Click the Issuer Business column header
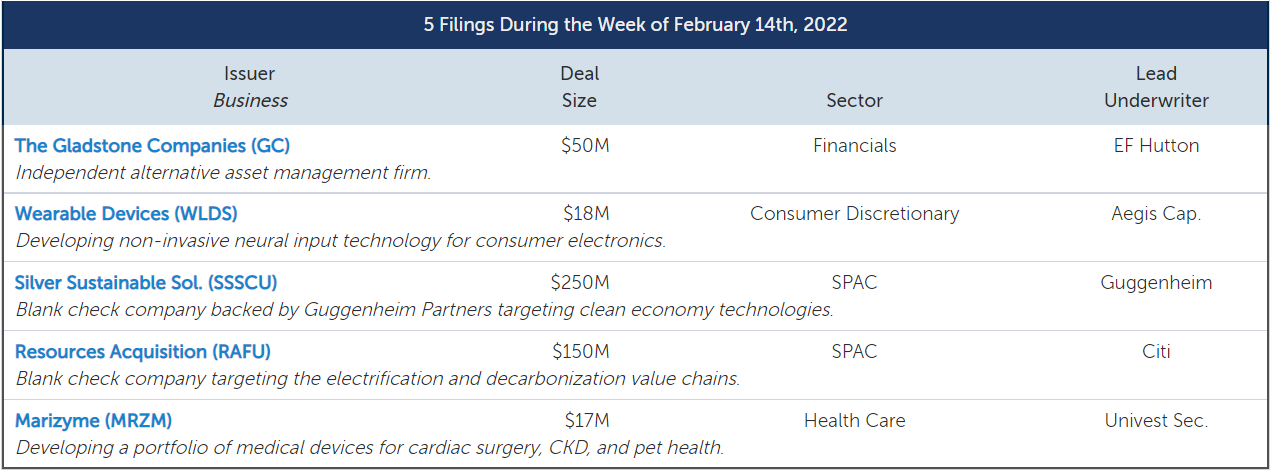The height and width of the screenshot is (470, 1272). 250,87
